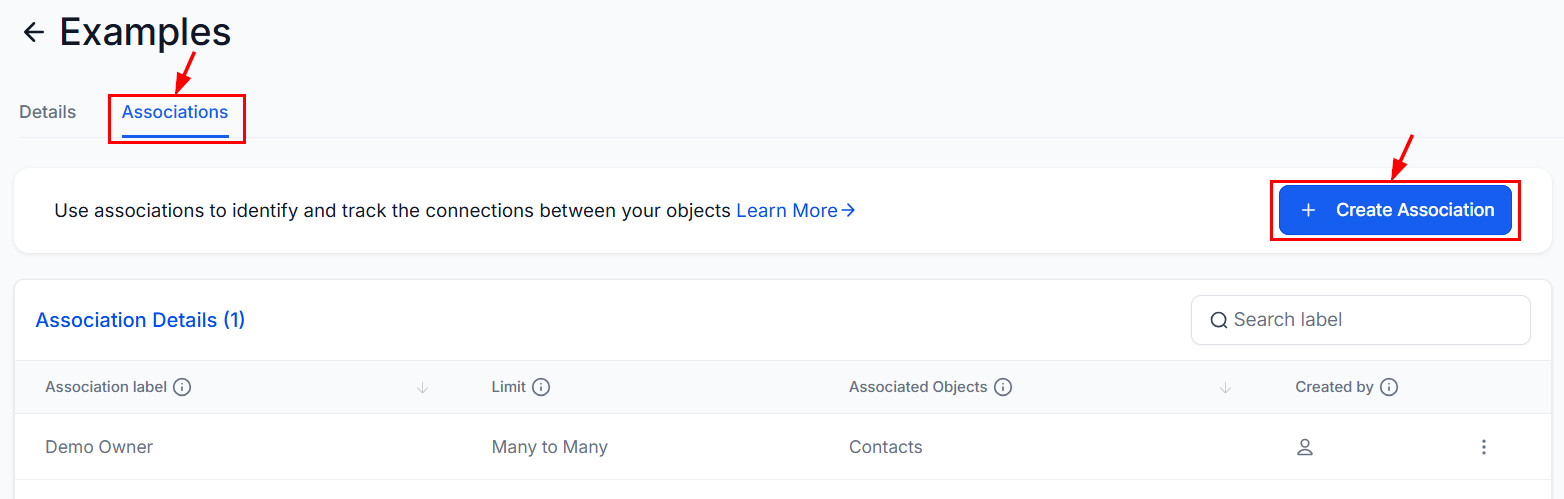The width and height of the screenshot is (1564, 499).
Task: Sort by the Associated Objects arrow
Action: (x=1226, y=387)
